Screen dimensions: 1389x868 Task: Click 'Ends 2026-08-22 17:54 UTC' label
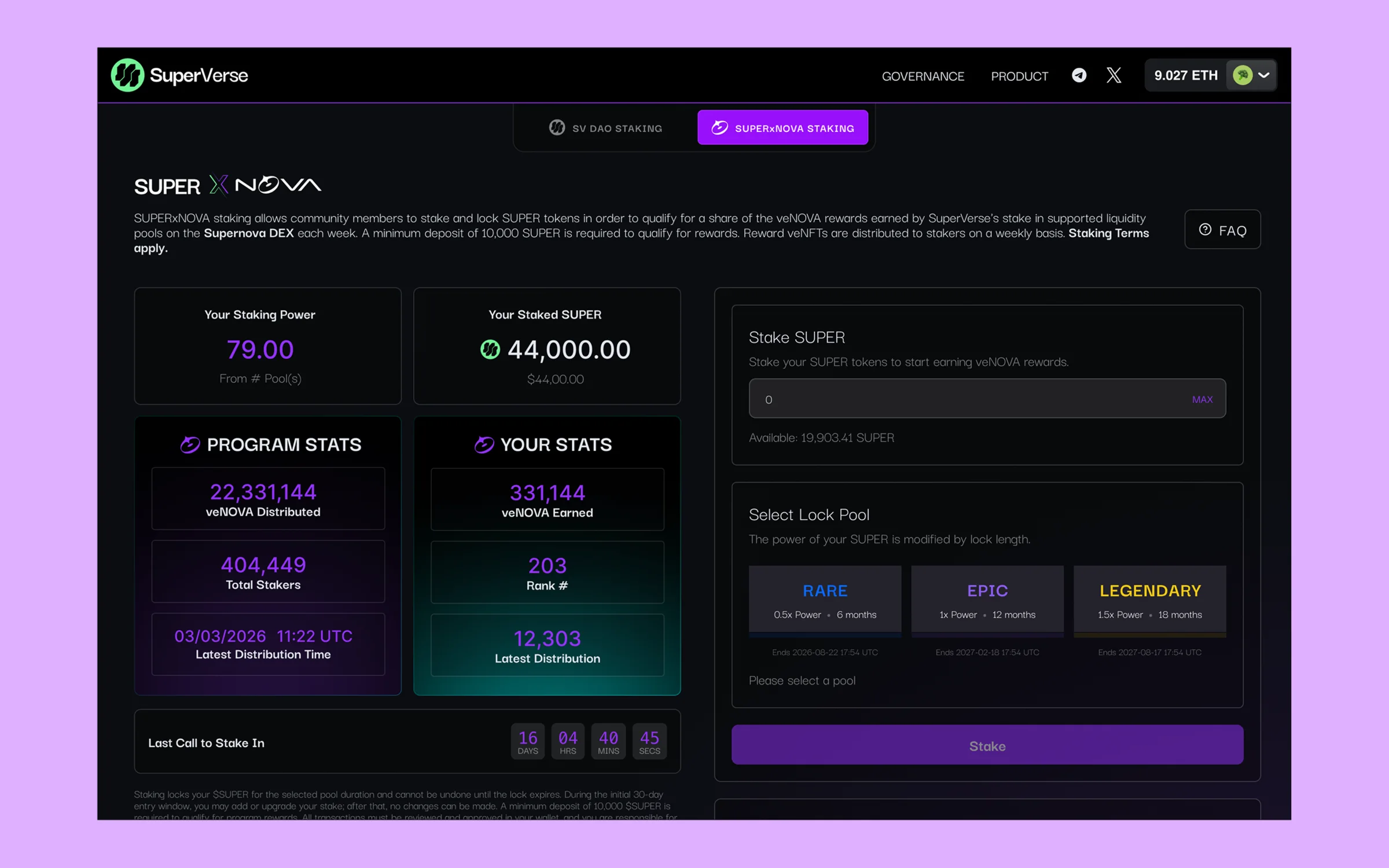825,652
